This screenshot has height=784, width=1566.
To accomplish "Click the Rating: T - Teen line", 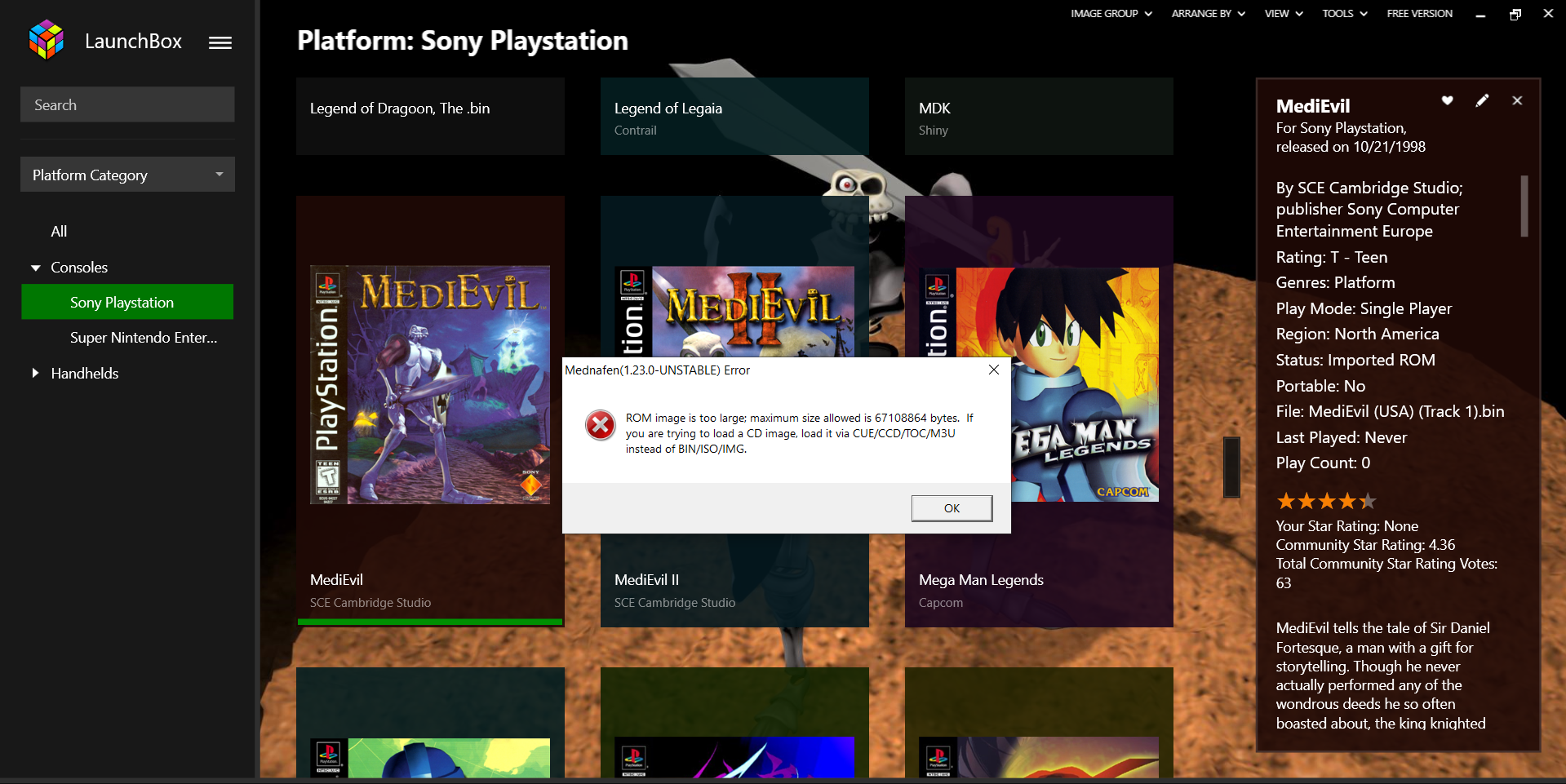I will point(1331,257).
